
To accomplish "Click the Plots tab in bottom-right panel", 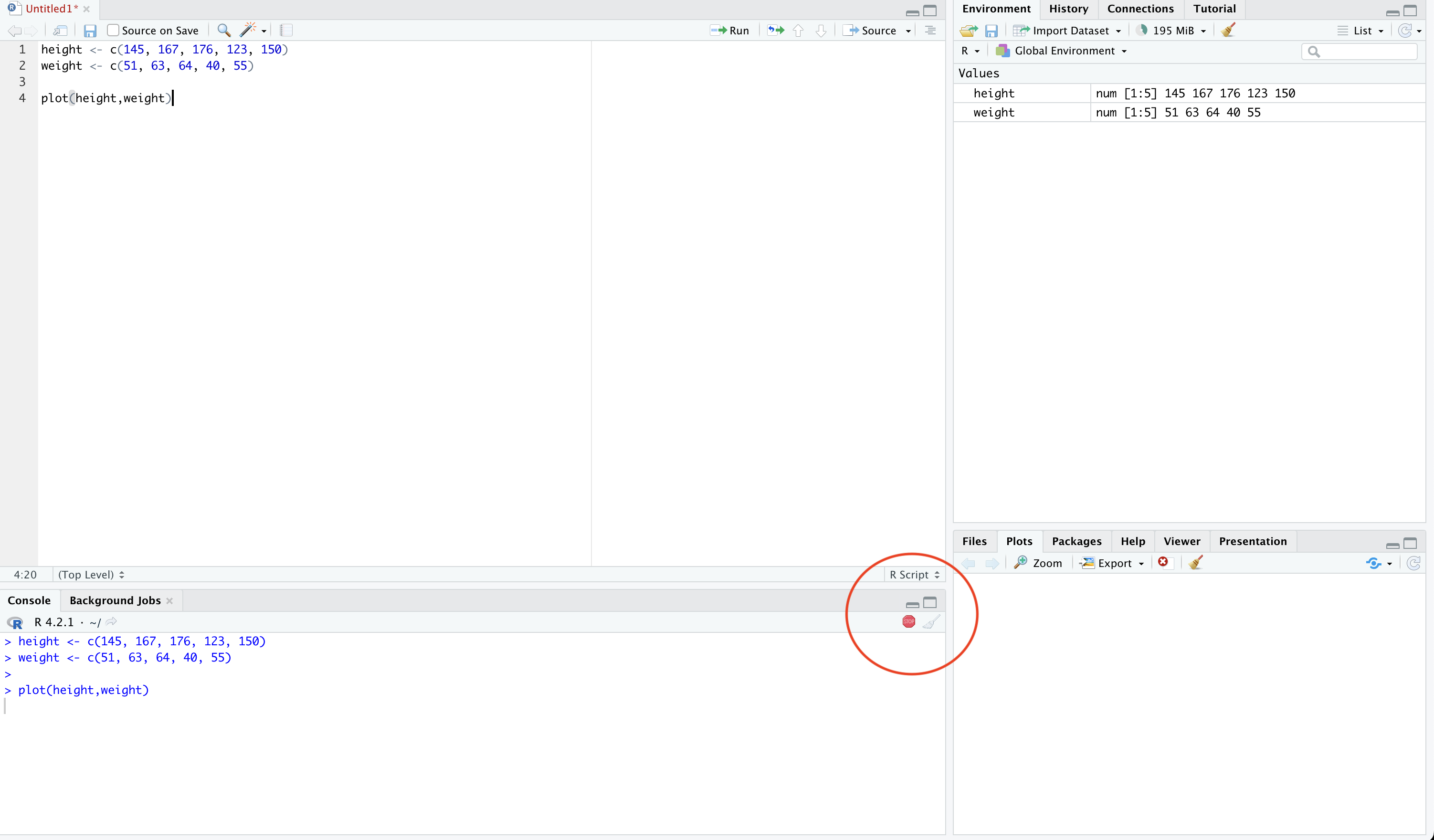I will [1020, 541].
